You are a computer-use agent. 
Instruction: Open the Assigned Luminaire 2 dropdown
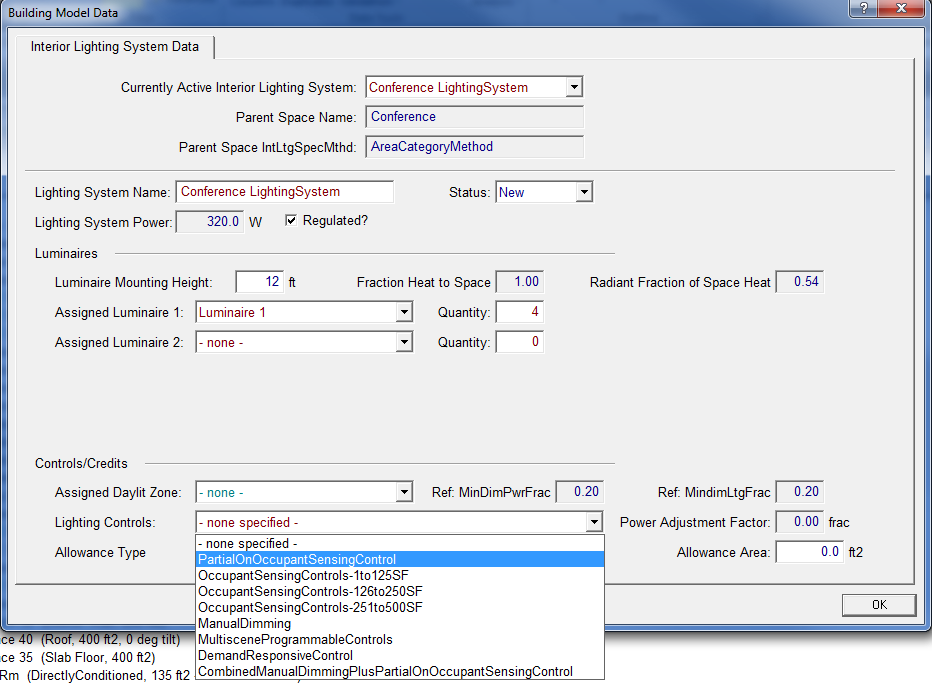[x=403, y=343]
